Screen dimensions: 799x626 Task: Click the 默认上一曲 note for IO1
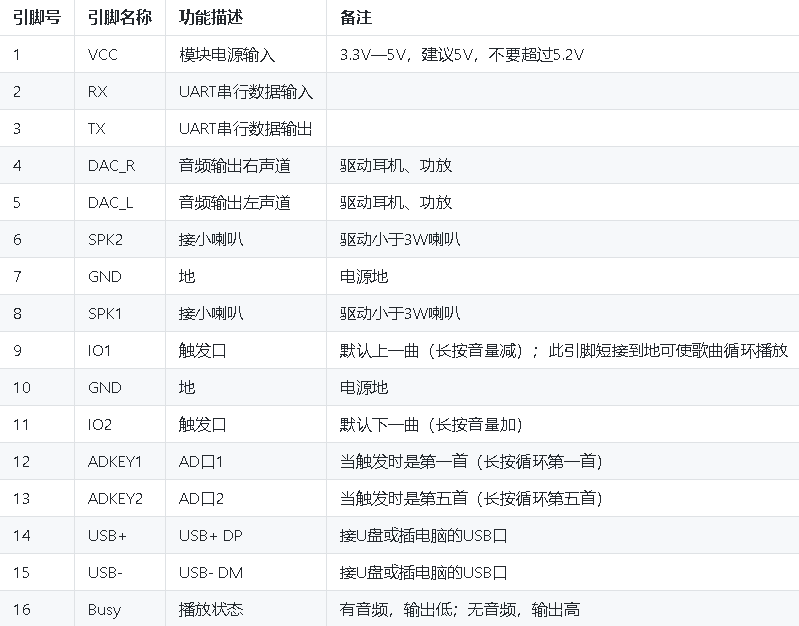pos(564,351)
